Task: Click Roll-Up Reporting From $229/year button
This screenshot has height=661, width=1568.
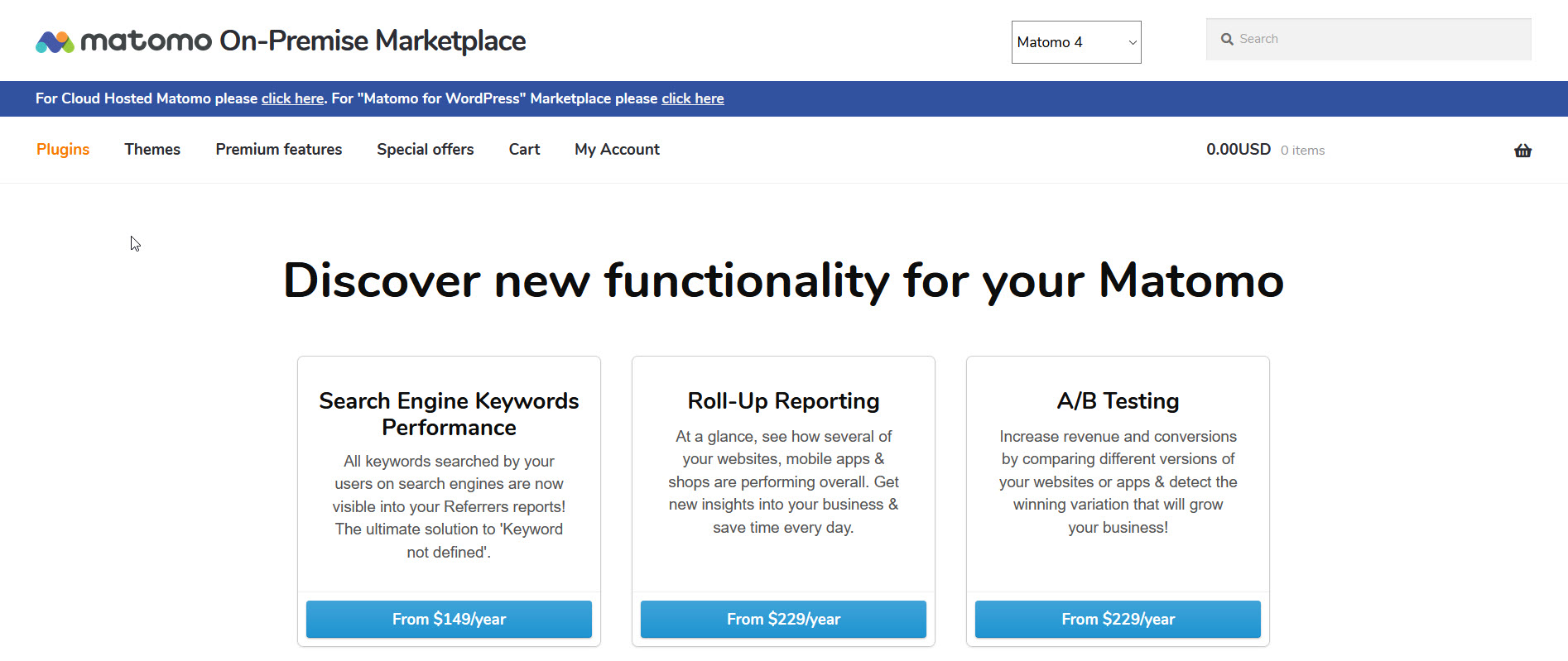Action: pyautogui.click(x=783, y=620)
